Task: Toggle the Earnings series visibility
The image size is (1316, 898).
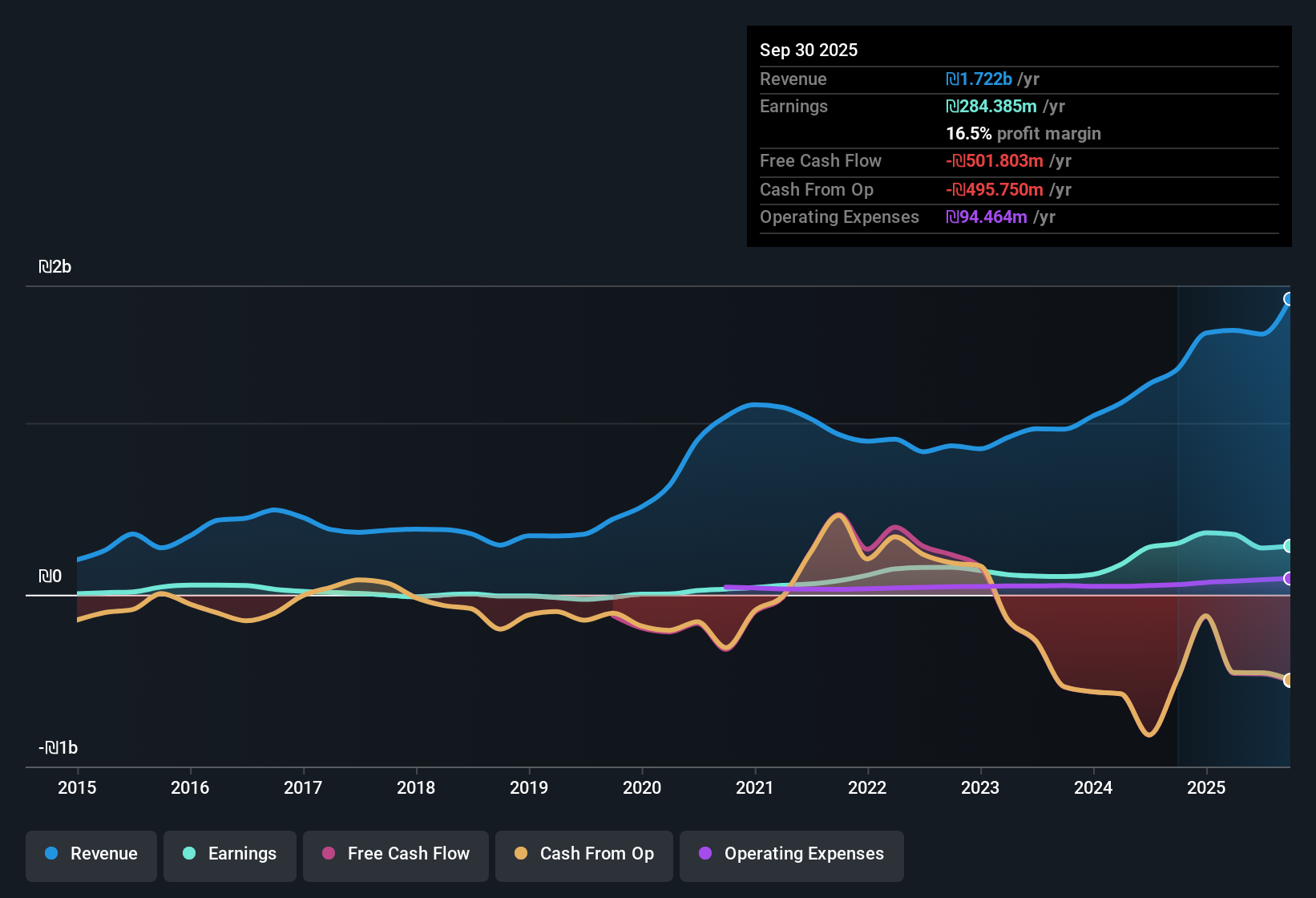Action: coord(230,855)
